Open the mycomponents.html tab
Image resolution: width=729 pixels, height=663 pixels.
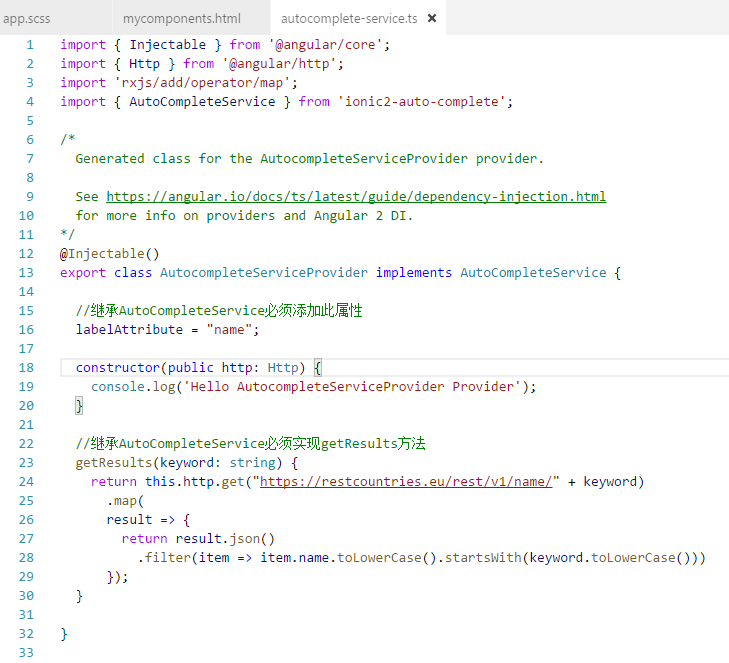tap(182, 19)
